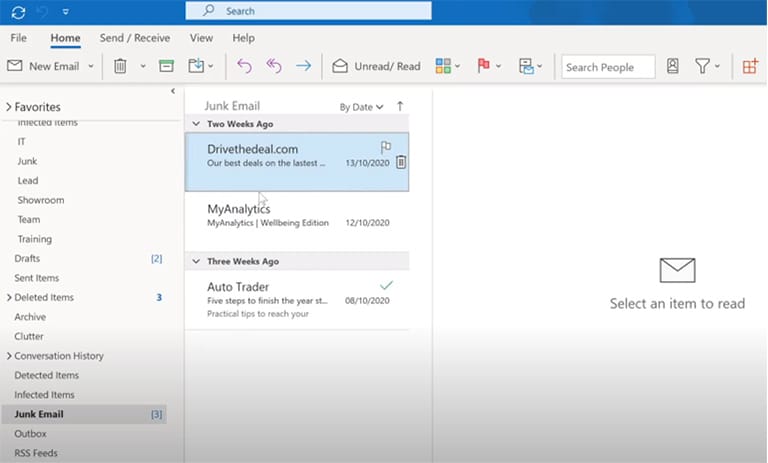Click the Search People field
The width and height of the screenshot is (768, 463).
[x=608, y=67]
